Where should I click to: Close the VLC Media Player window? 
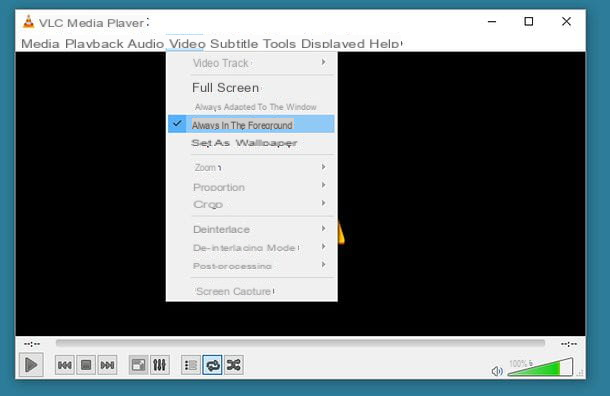pyautogui.click(x=566, y=21)
